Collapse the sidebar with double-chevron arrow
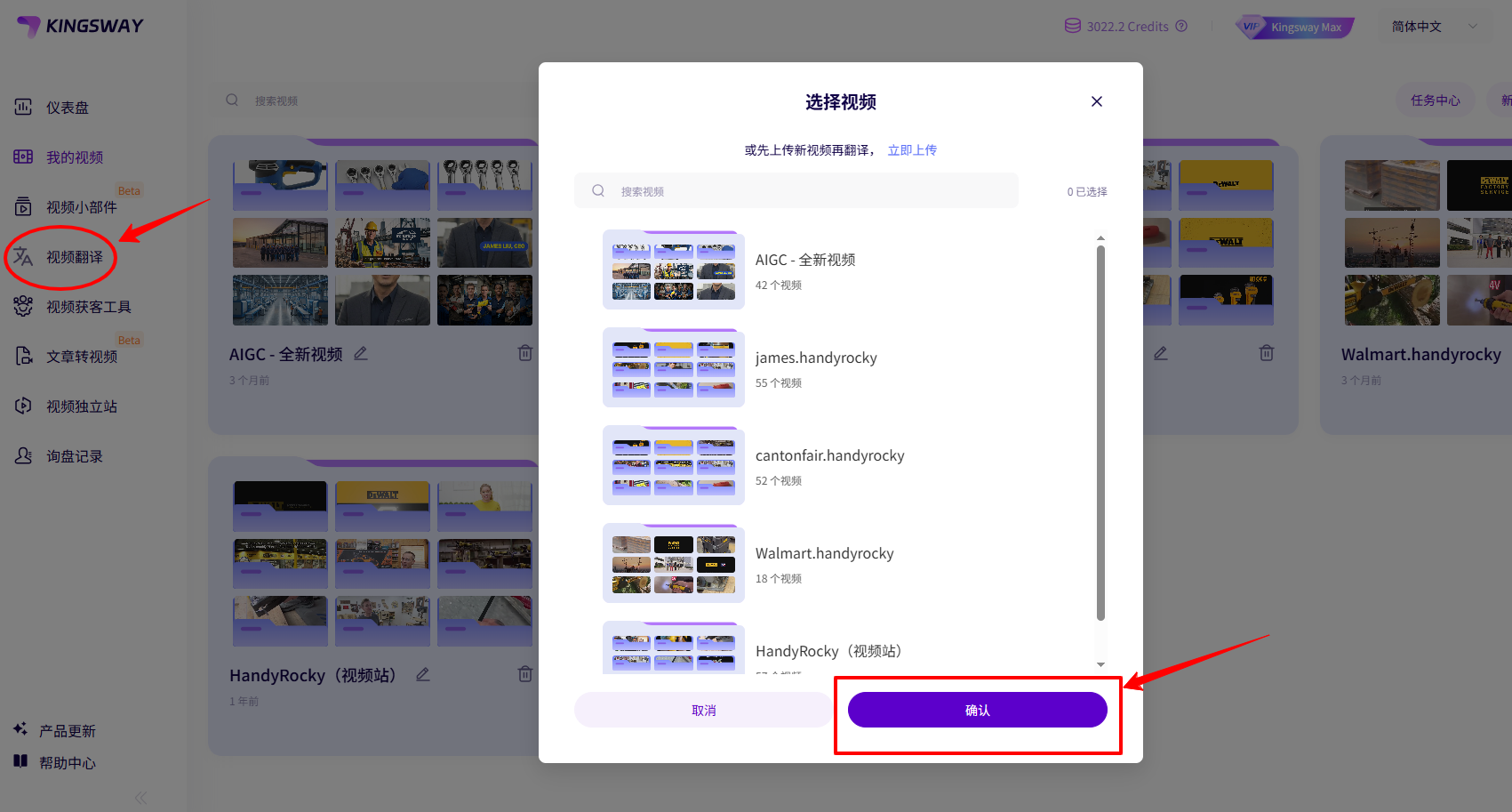This screenshot has height=812, width=1512. point(140,797)
